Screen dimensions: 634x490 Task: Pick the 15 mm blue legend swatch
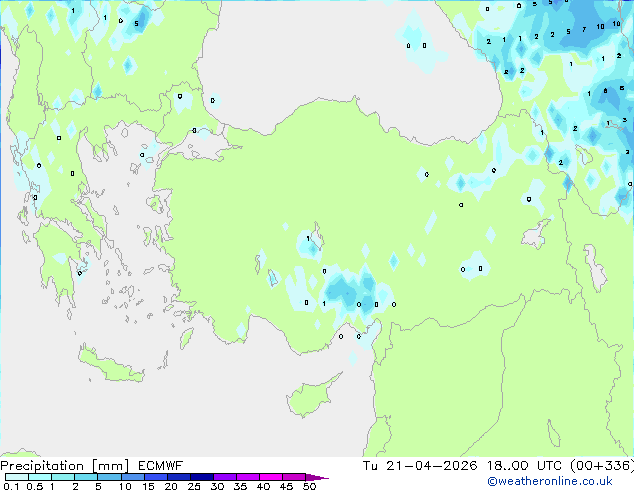155,477
